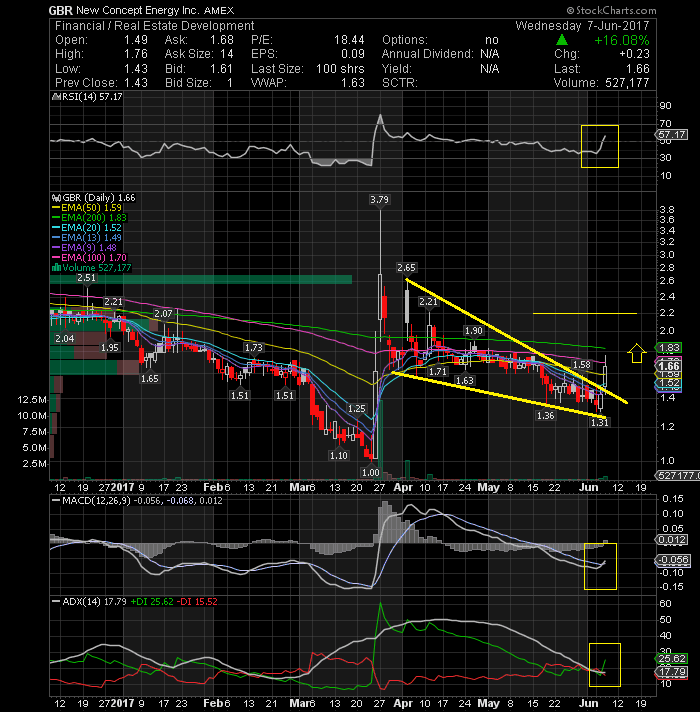Click the green up-triangle change indicator
700x712 pixels.
click(562, 40)
